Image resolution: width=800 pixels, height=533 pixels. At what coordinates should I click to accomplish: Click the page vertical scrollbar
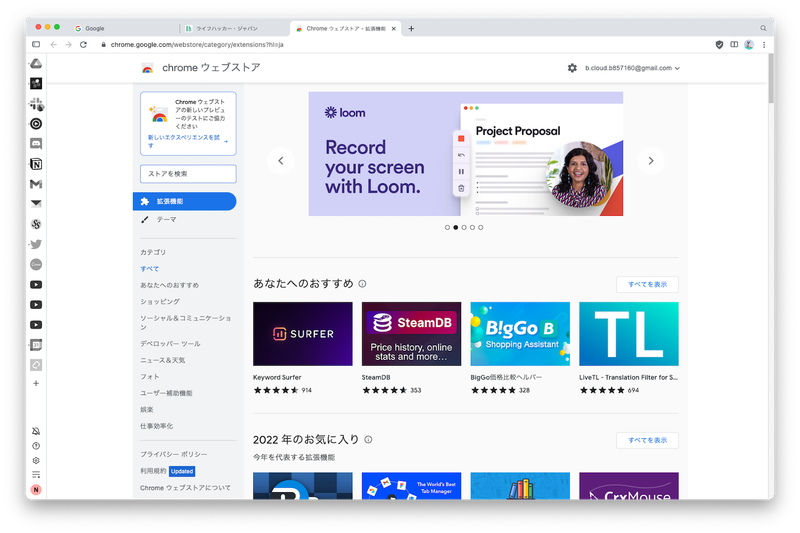tap(770, 79)
